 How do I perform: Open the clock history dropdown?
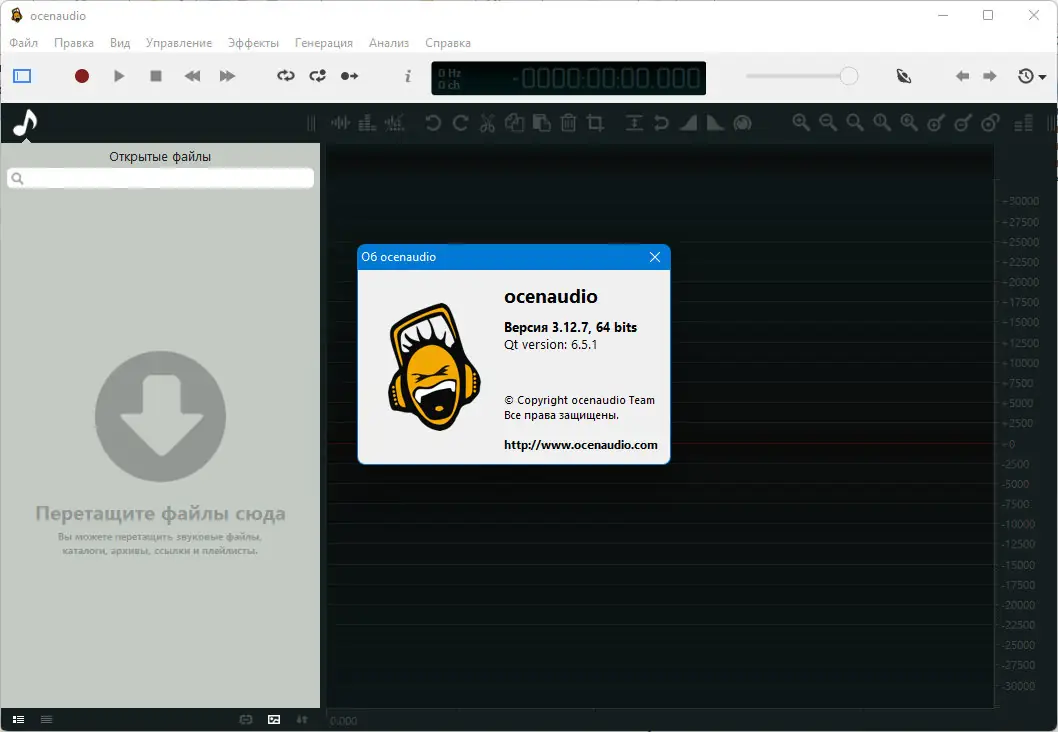point(1032,76)
